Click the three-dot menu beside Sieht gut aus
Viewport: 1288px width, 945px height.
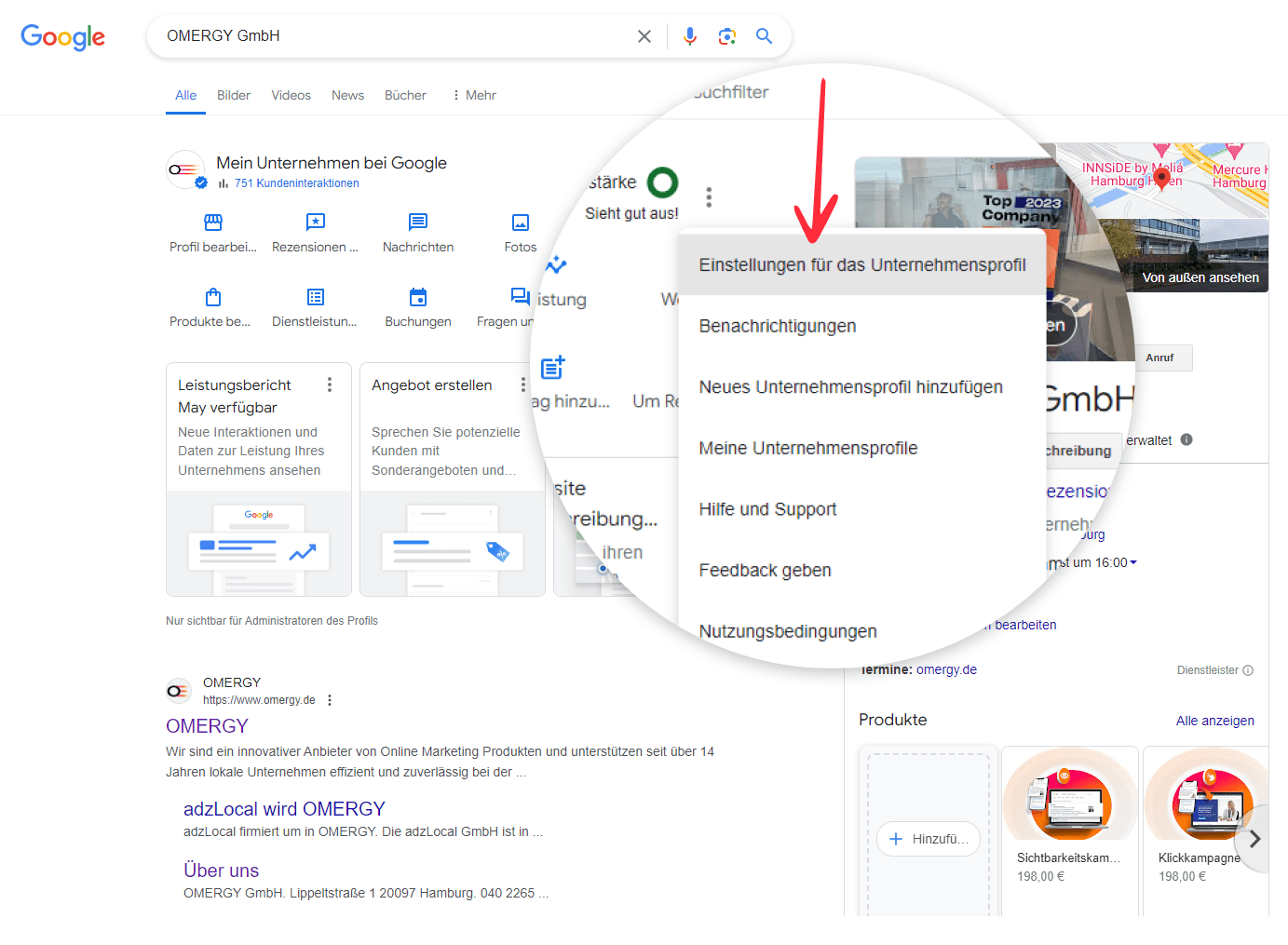[x=709, y=197]
